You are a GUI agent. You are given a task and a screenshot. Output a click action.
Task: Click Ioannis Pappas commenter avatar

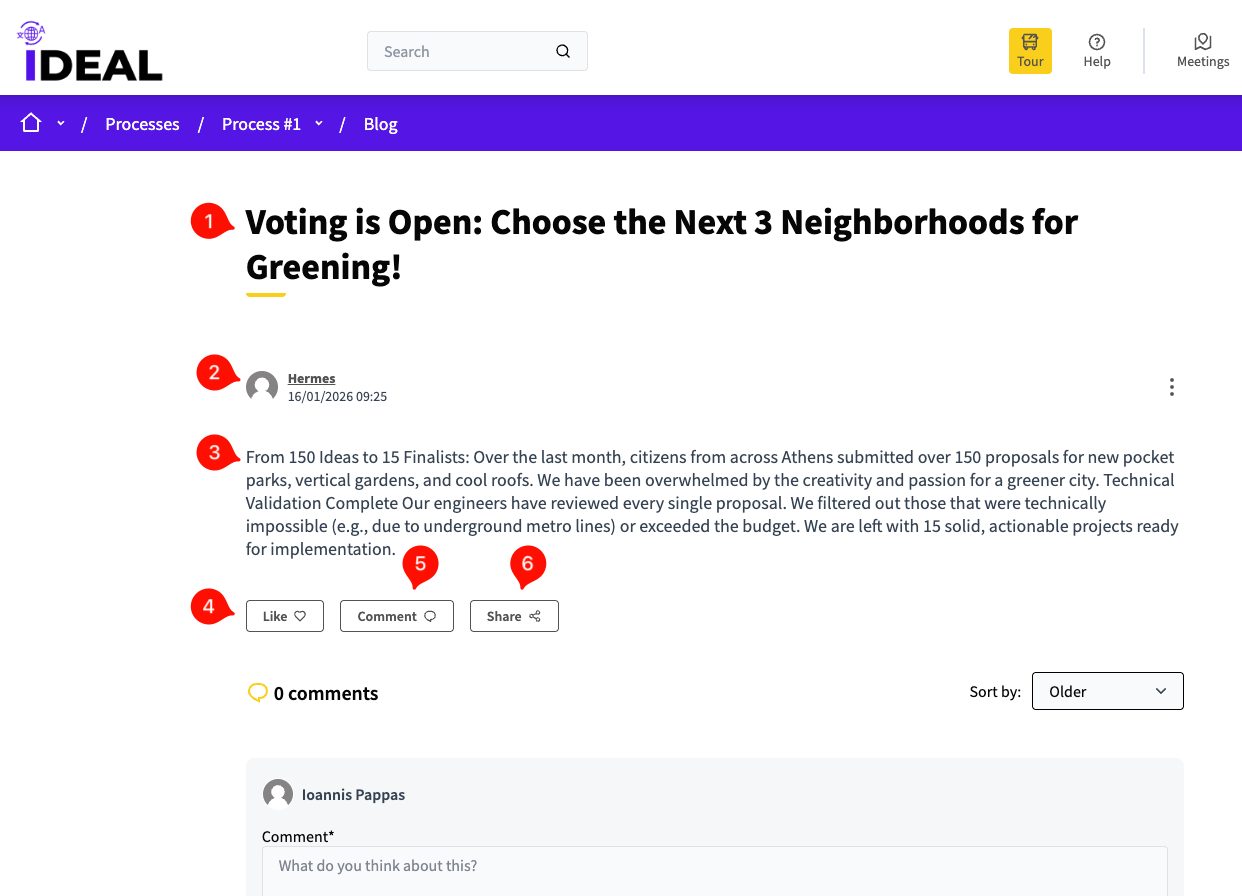[278, 794]
